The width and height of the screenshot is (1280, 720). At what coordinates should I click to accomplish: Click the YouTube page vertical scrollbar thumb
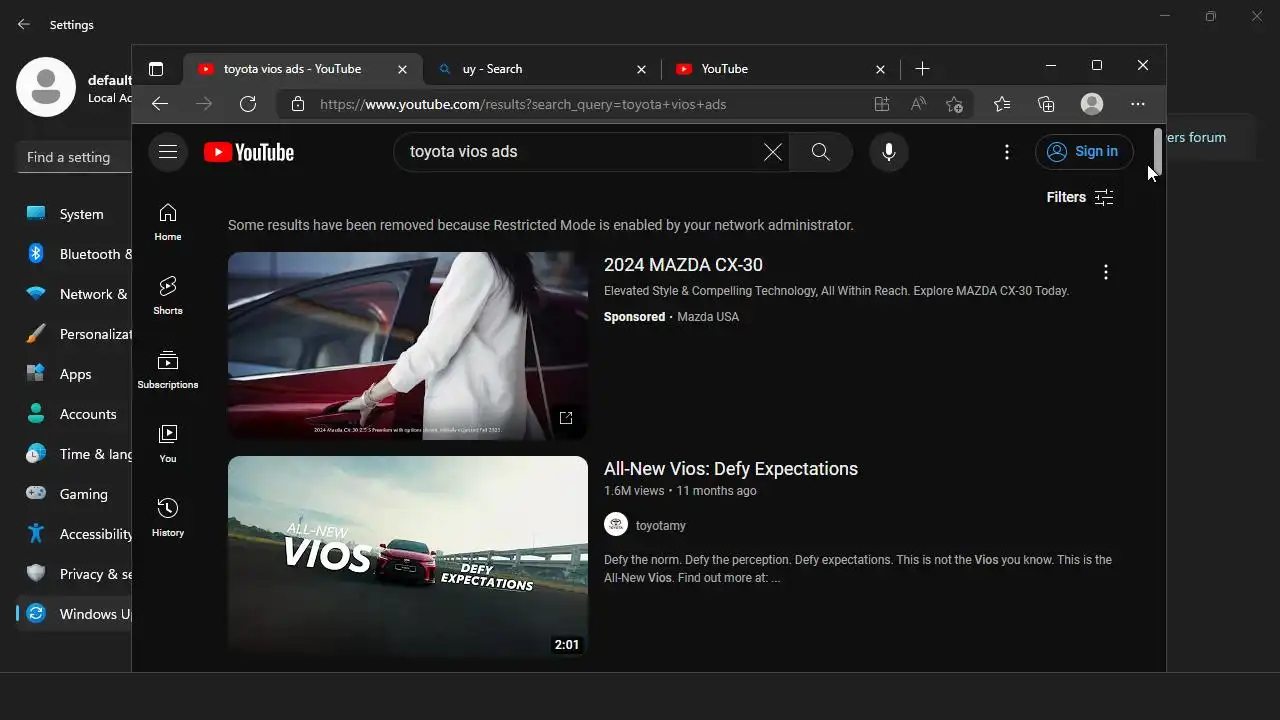click(1158, 152)
